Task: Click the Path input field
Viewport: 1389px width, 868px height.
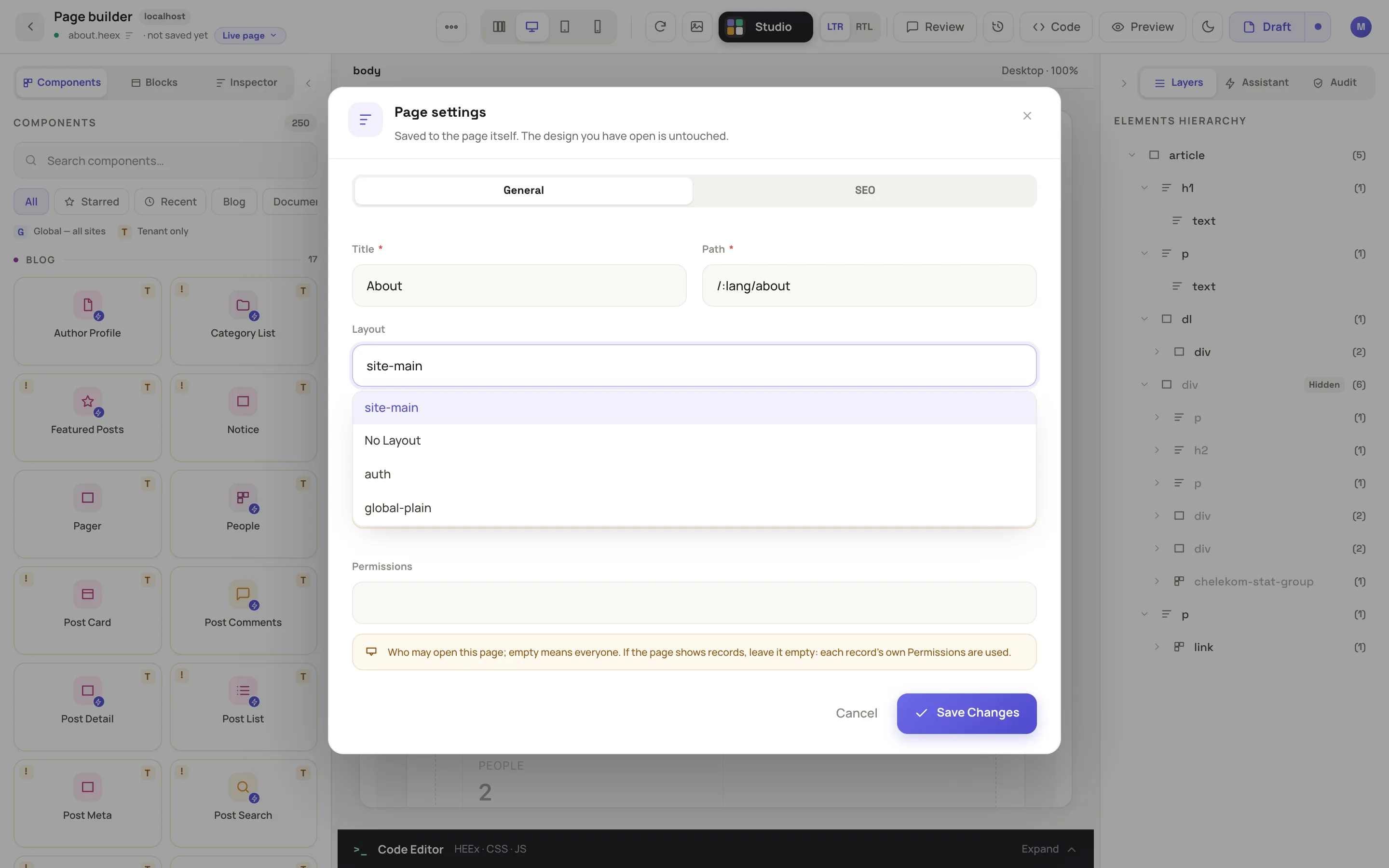Action: click(x=869, y=285)
